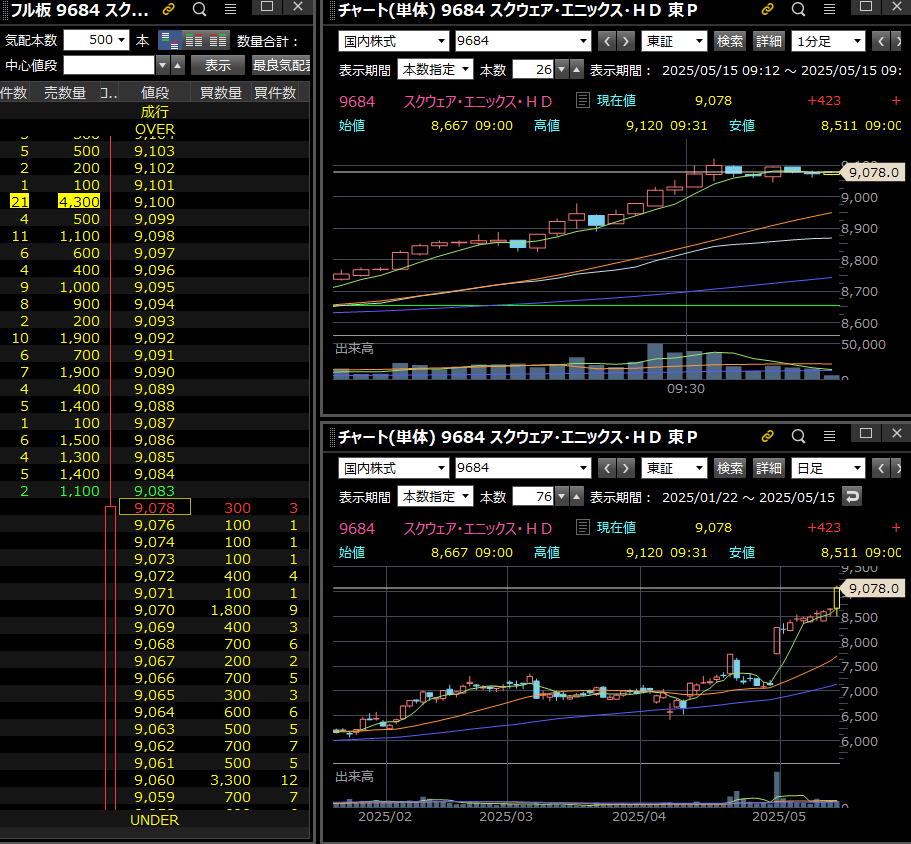Click up arrow next to 中心値段 field
Viewport: 911px width, 844px height.
178,65
